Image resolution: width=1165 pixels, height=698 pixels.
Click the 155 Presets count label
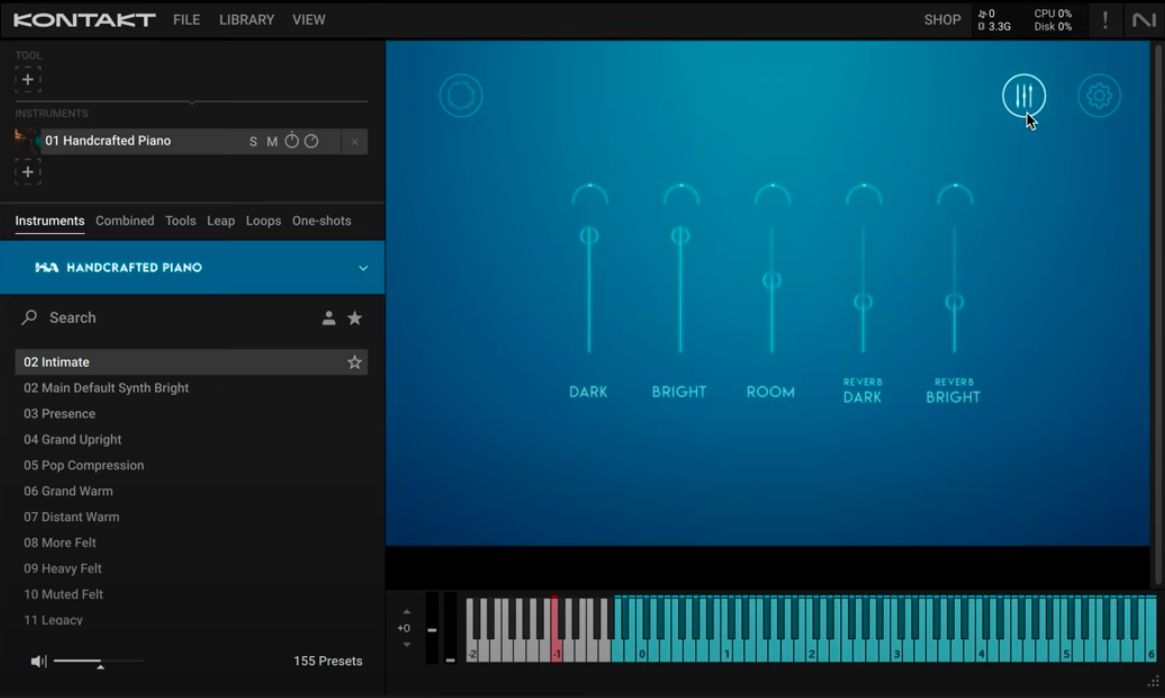coord(328,661)
